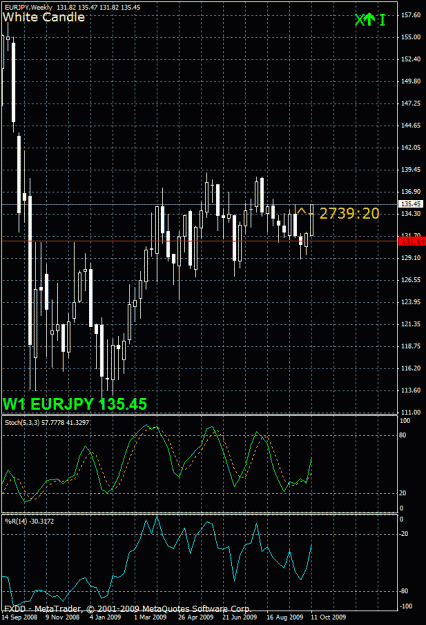
Task: Click the 116.20 price scale value
Action: [x=411, y=368]
